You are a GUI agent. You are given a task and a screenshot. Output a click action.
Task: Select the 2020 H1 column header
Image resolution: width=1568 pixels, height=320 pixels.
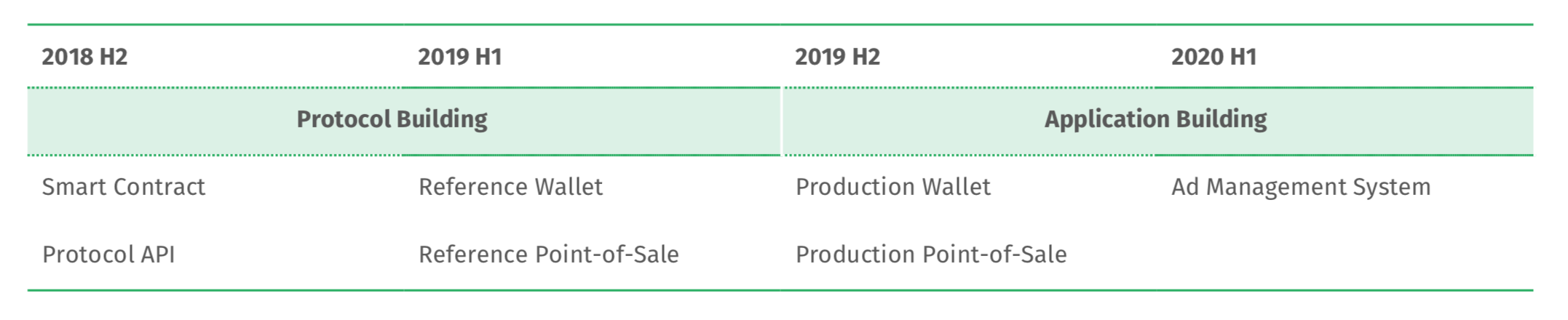click(1214, 57)
